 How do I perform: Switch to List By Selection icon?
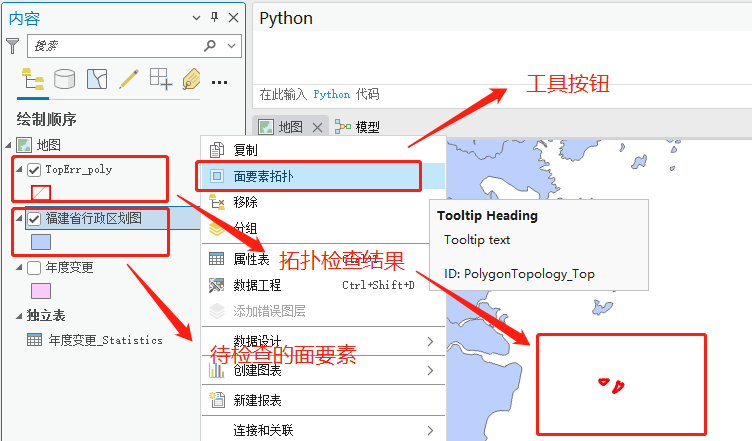click(x=96, y=79)
